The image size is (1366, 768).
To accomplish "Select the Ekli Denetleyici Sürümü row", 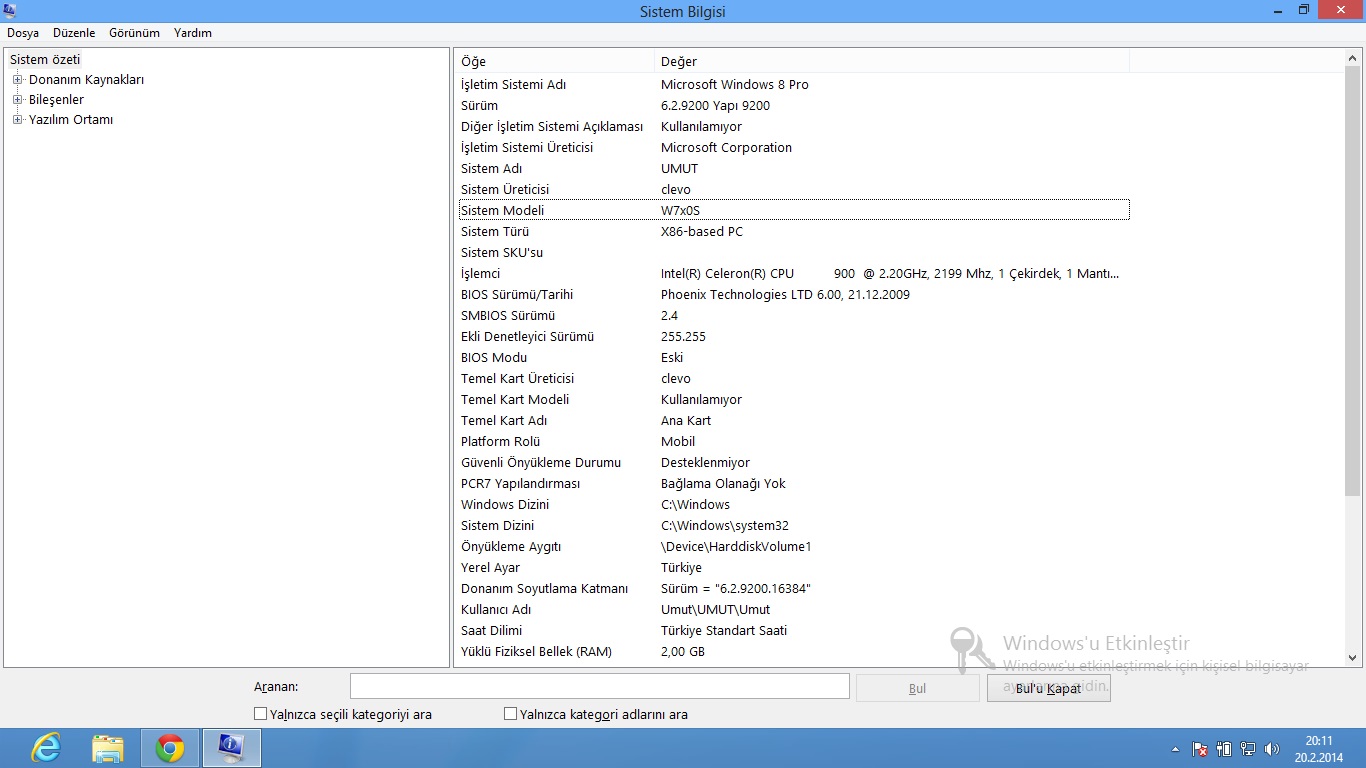I will pos(794,337).
